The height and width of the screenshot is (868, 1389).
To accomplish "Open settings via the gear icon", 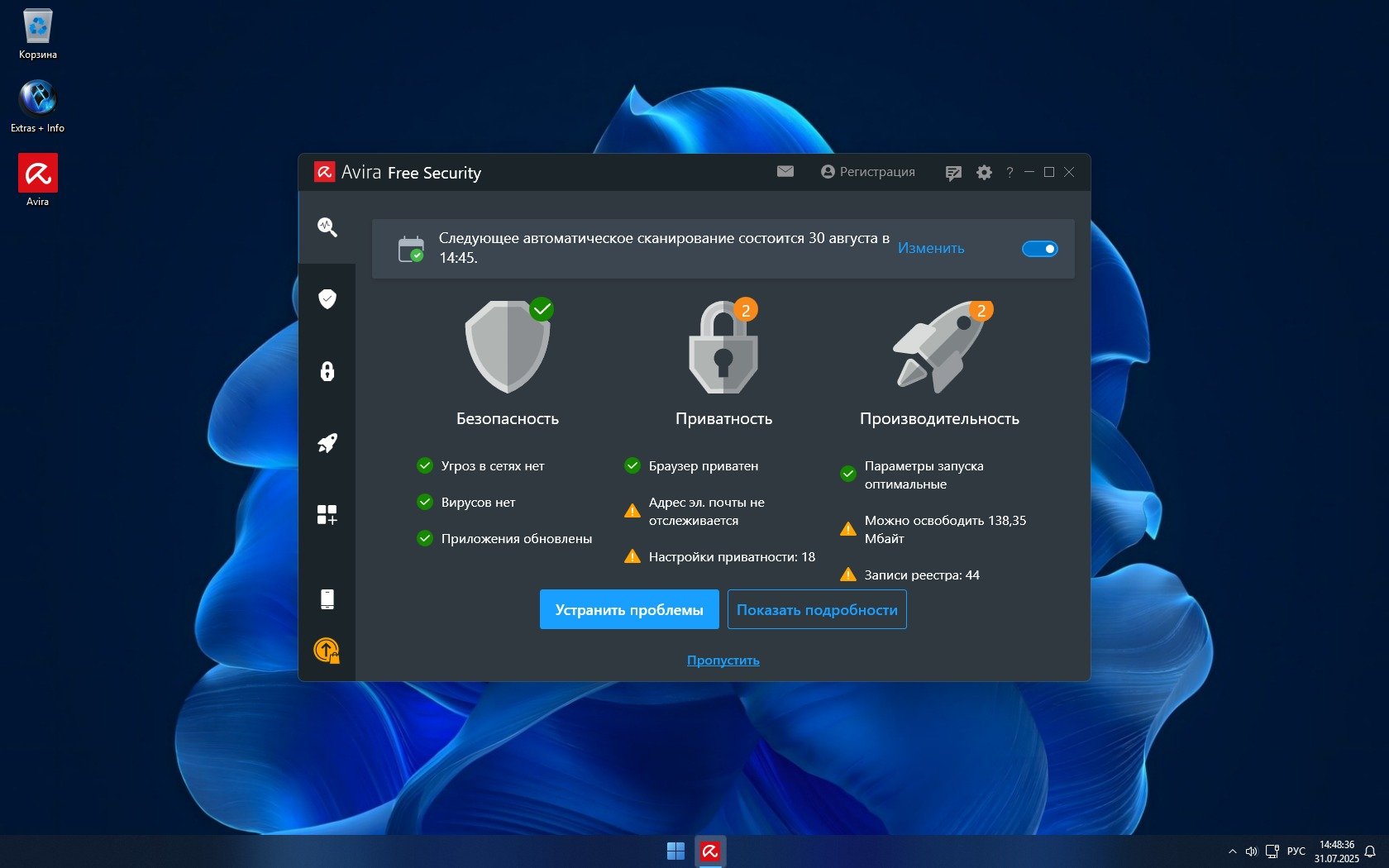I will pyautogui.click(x=984, y=173).
